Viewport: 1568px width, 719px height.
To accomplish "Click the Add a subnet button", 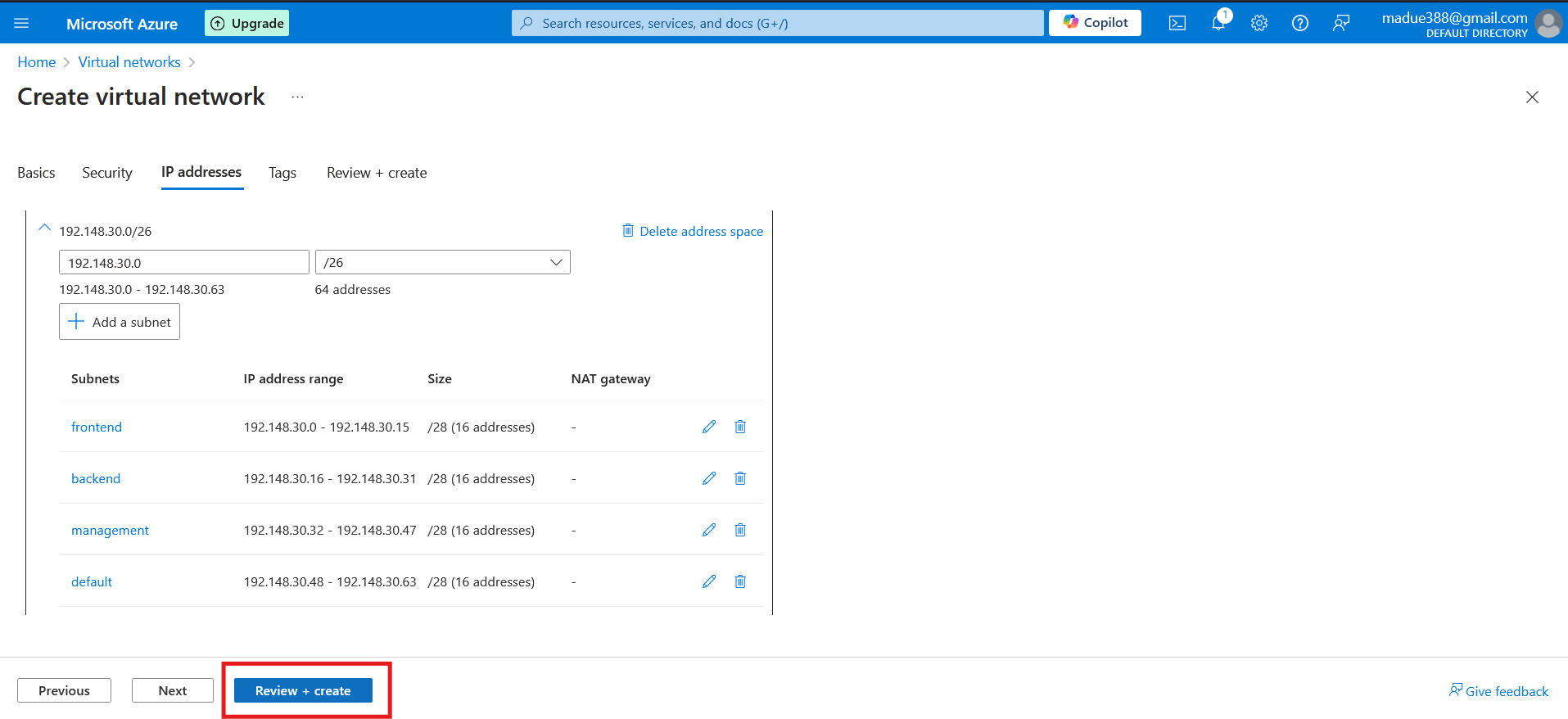I will (x=120, y=322).
